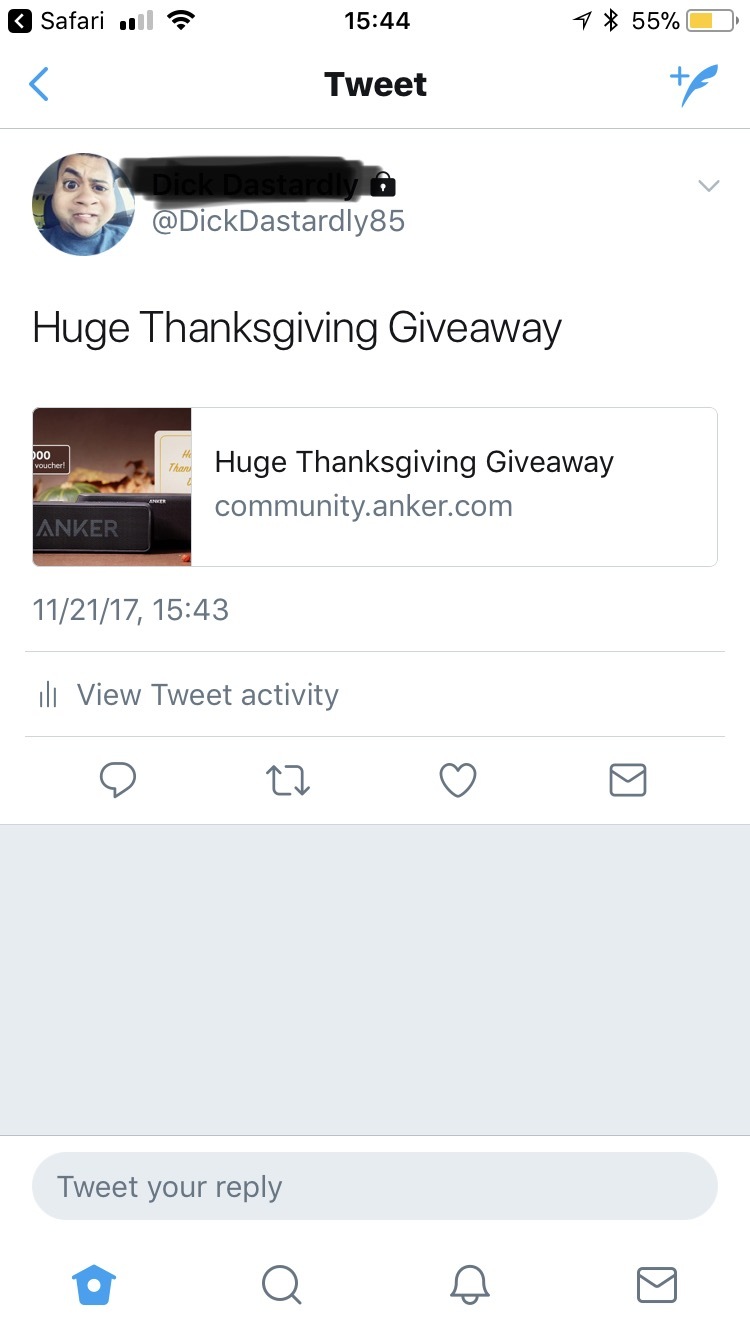Tap the tweet activity bar chart icon
This screenshot has width=750, height=1334.
pyautogui.click(x=48, y=695)
